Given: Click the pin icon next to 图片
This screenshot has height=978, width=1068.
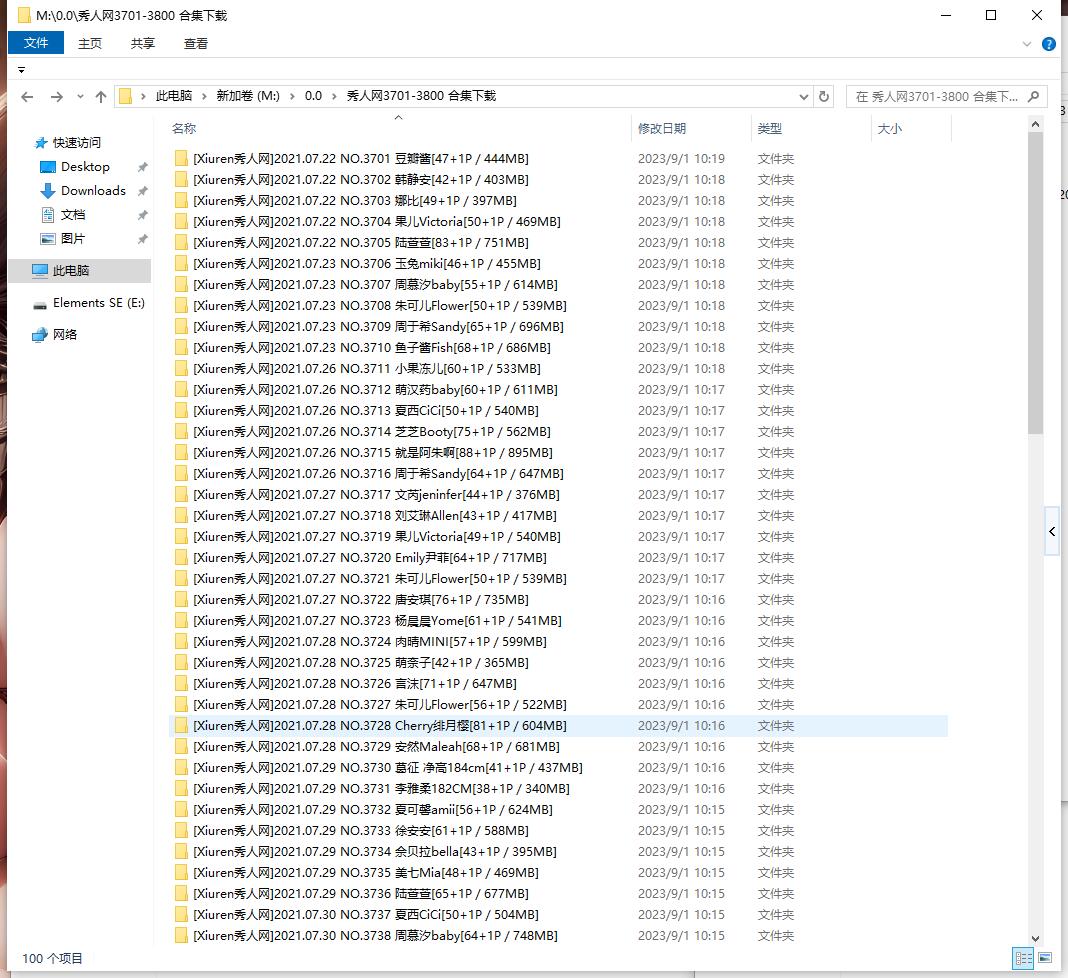Looking at the screenshot, I should coord(142,239).
